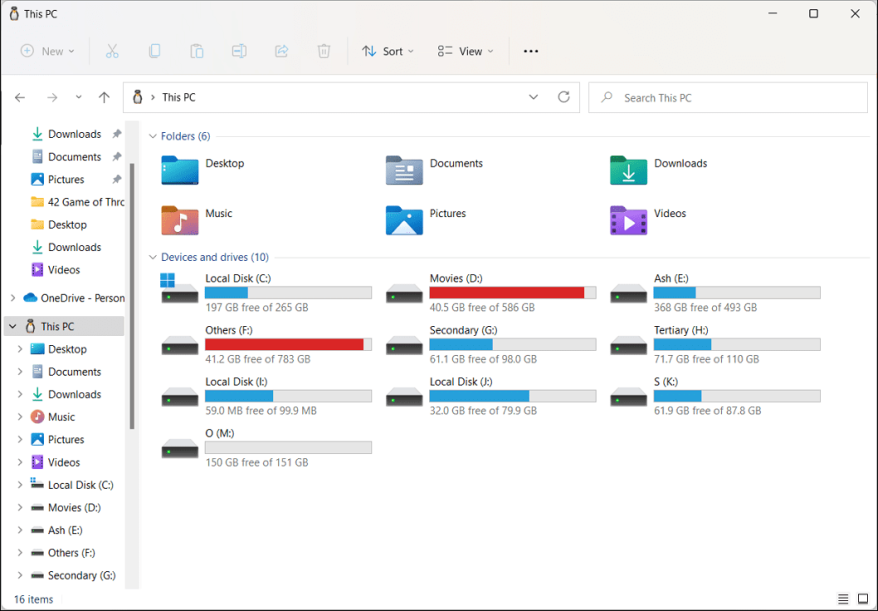Click the Cut scissors icon in toolbar

112,51
